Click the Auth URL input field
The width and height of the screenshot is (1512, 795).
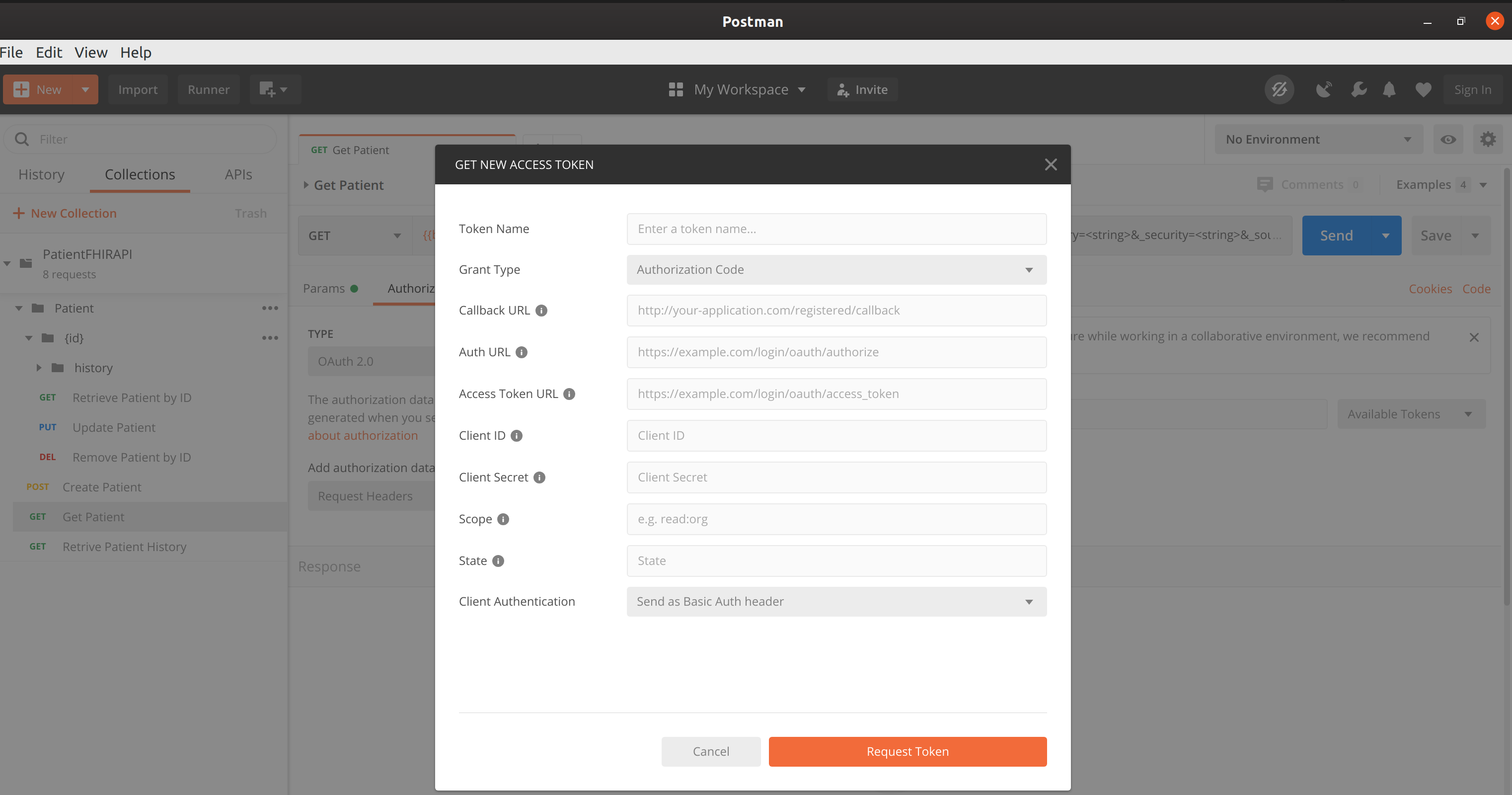(836, 352)
